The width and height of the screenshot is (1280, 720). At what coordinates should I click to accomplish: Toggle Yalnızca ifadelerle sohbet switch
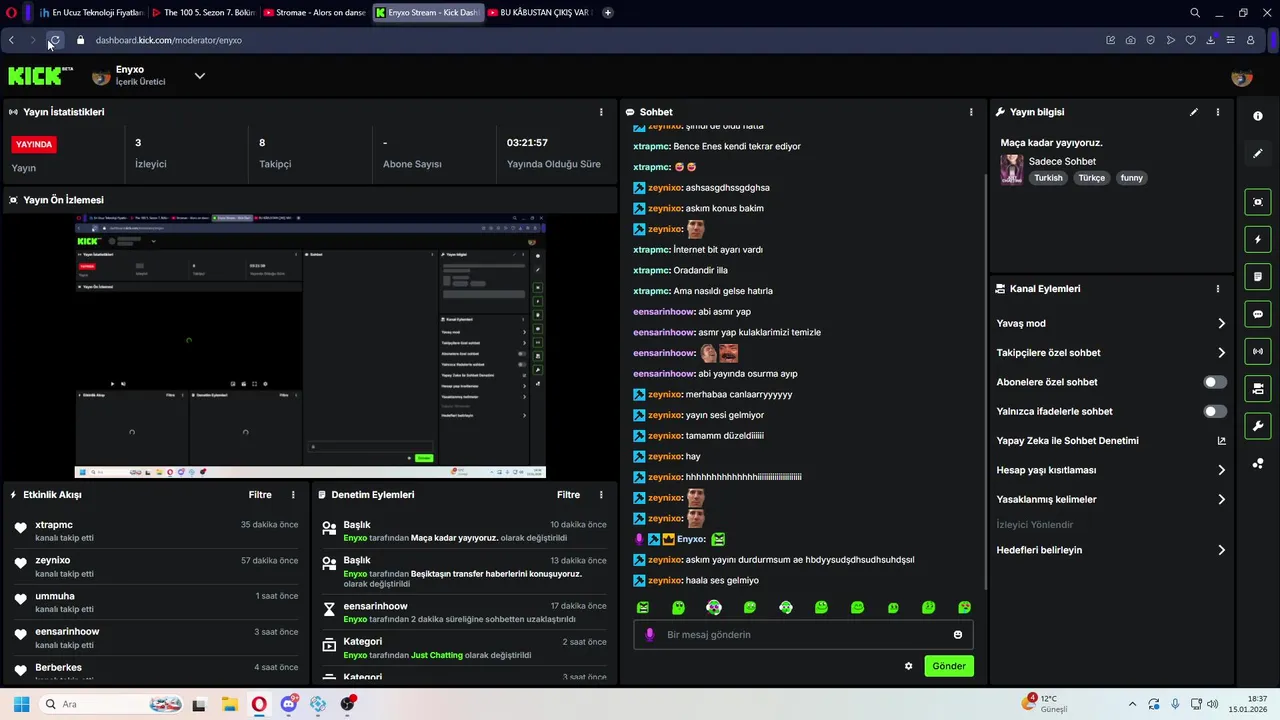1215,411
